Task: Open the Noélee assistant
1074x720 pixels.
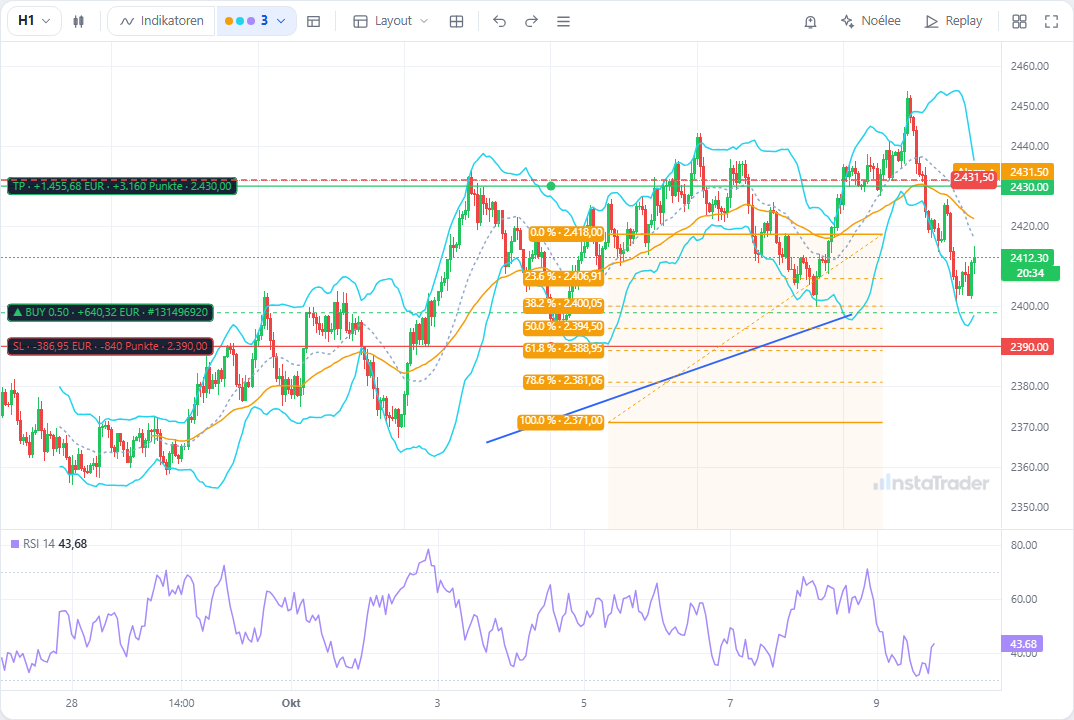Action: (x=871, y=21)
